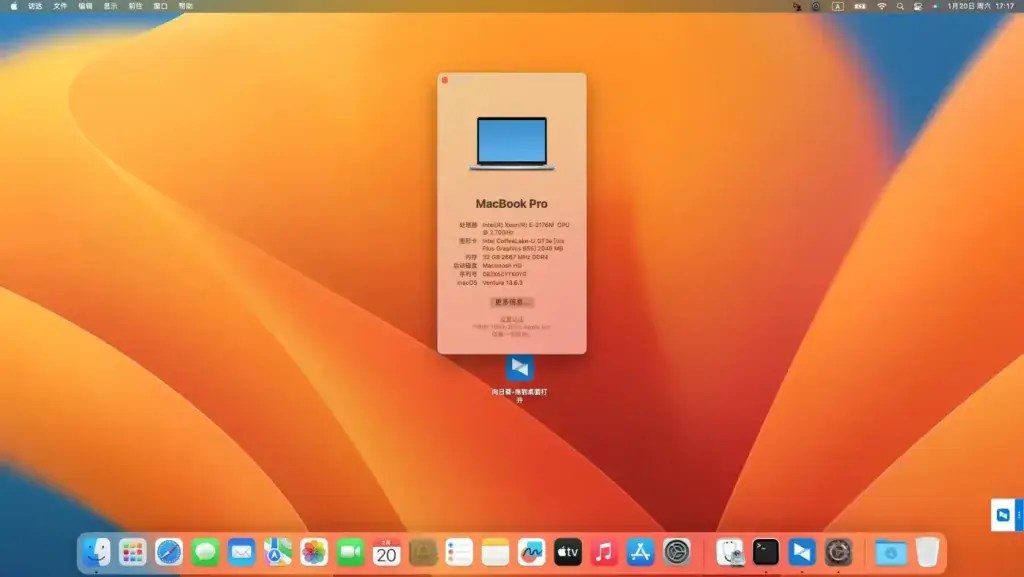The image size is (1024, 577).
Task: Click the 32 GB 2667 MHz DDR4 memory value
Action: pos(515,257)
